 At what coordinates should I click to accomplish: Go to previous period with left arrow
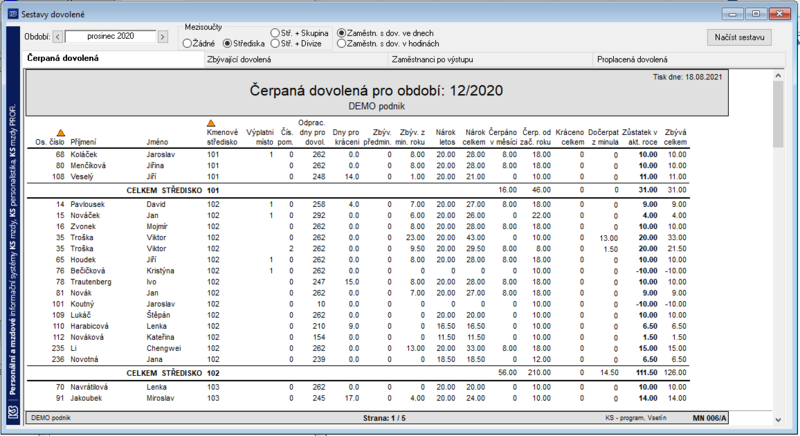coord(58,37)
